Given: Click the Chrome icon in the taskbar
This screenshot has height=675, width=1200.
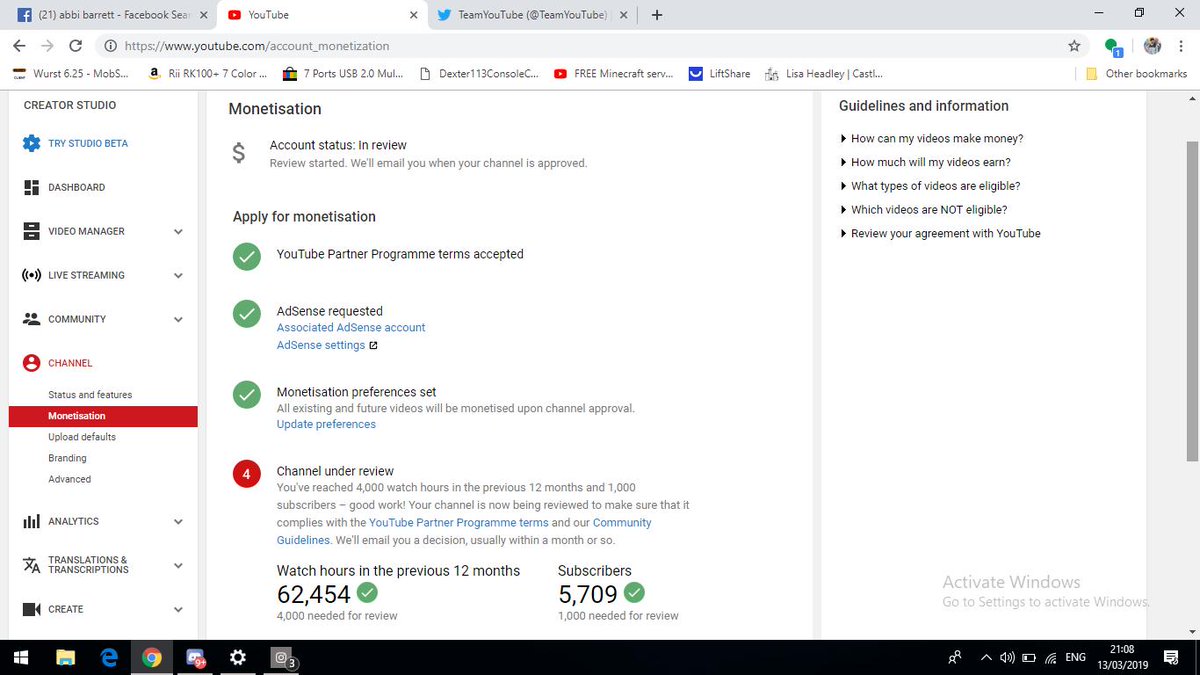Looking at the screenshot, I should point(152,657).
